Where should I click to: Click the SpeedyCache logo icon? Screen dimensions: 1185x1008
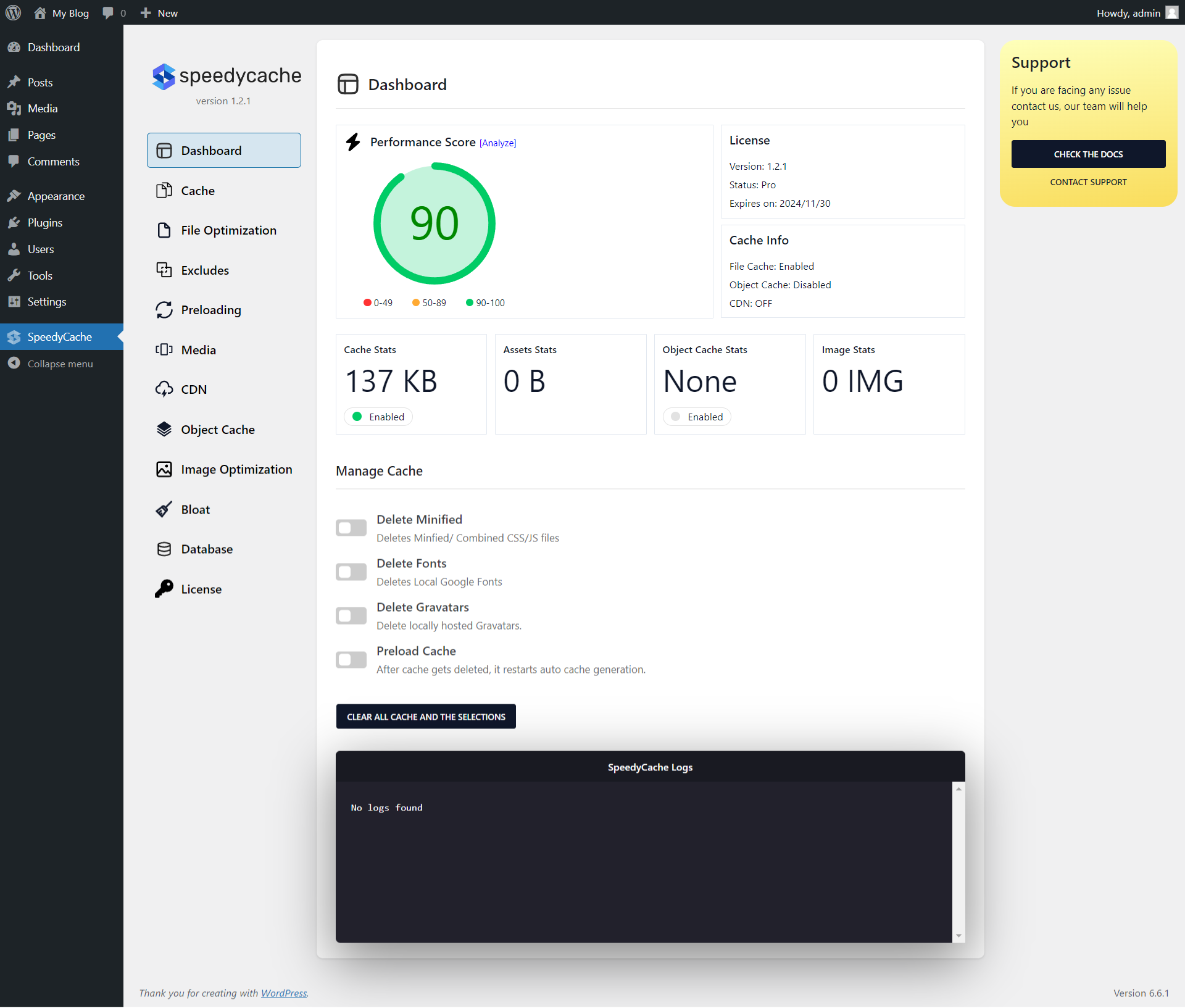pos(164,77)
